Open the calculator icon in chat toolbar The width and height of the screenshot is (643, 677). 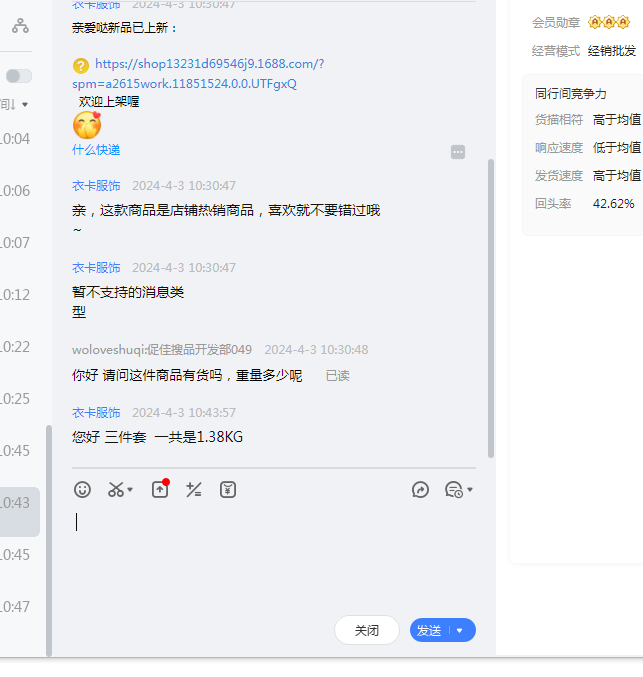[x=194, y=489]
